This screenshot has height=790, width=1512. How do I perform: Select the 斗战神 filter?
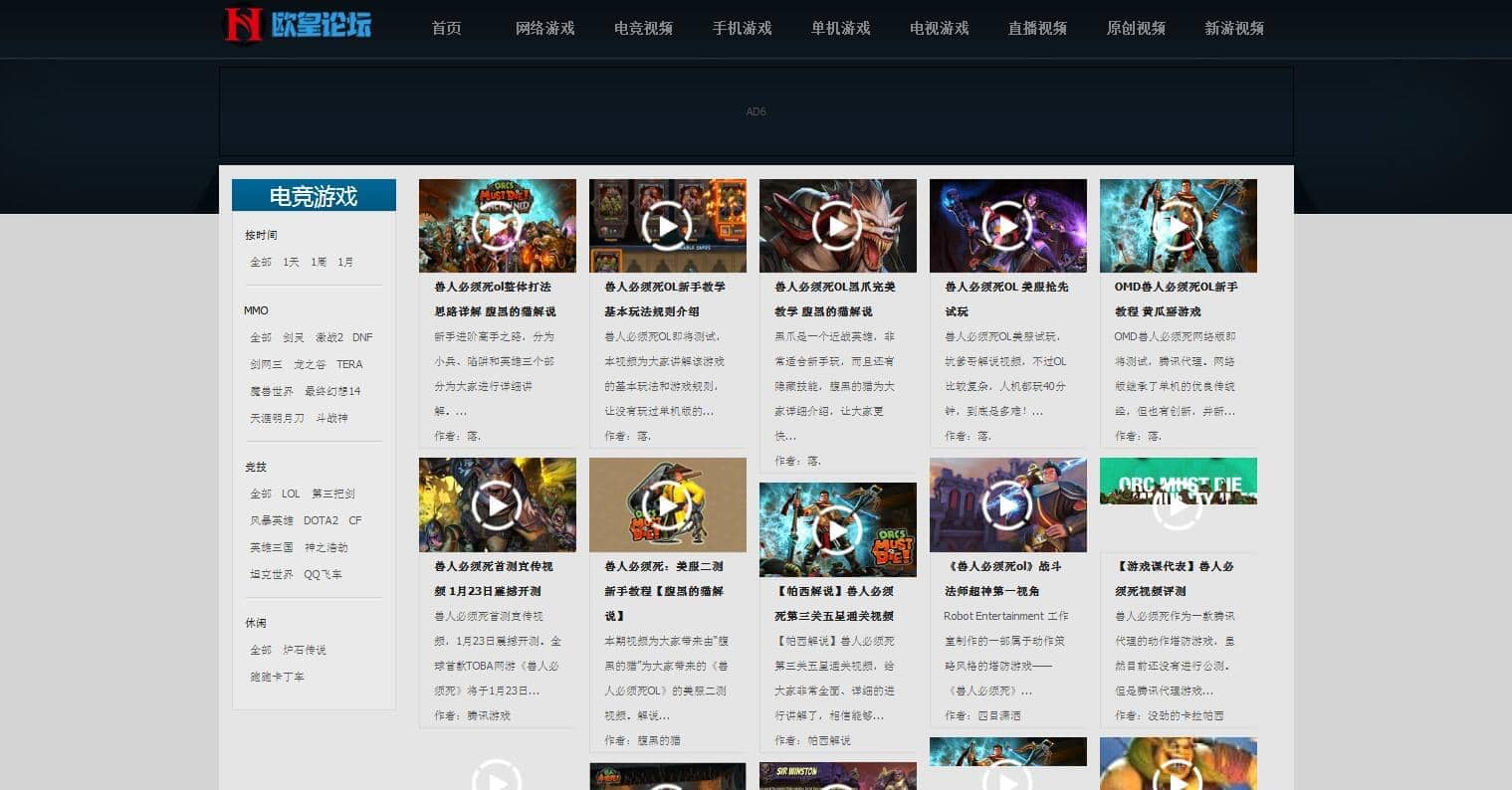(332, 418)
